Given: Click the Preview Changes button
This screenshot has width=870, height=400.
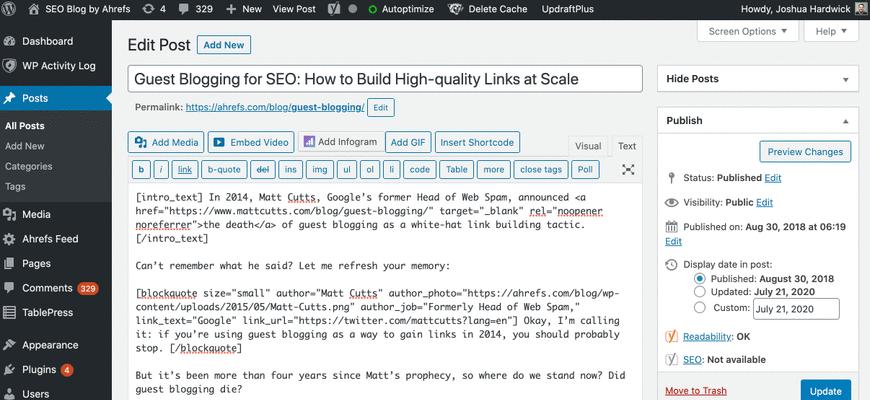Looking at the screenshot, I should tap(804, 152).
